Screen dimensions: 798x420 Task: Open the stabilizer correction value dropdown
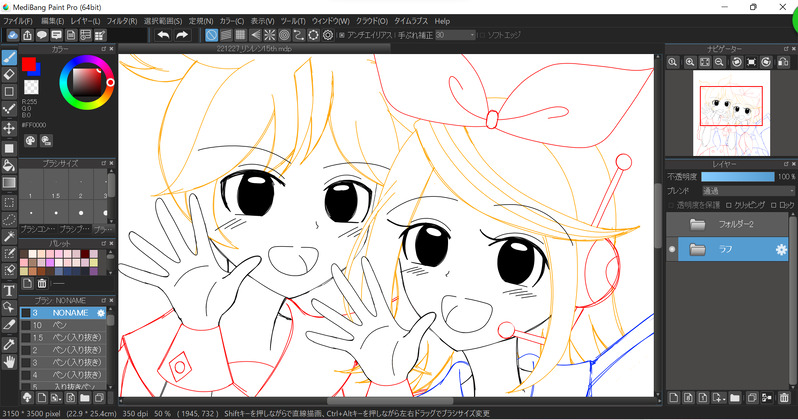(455, 35)
